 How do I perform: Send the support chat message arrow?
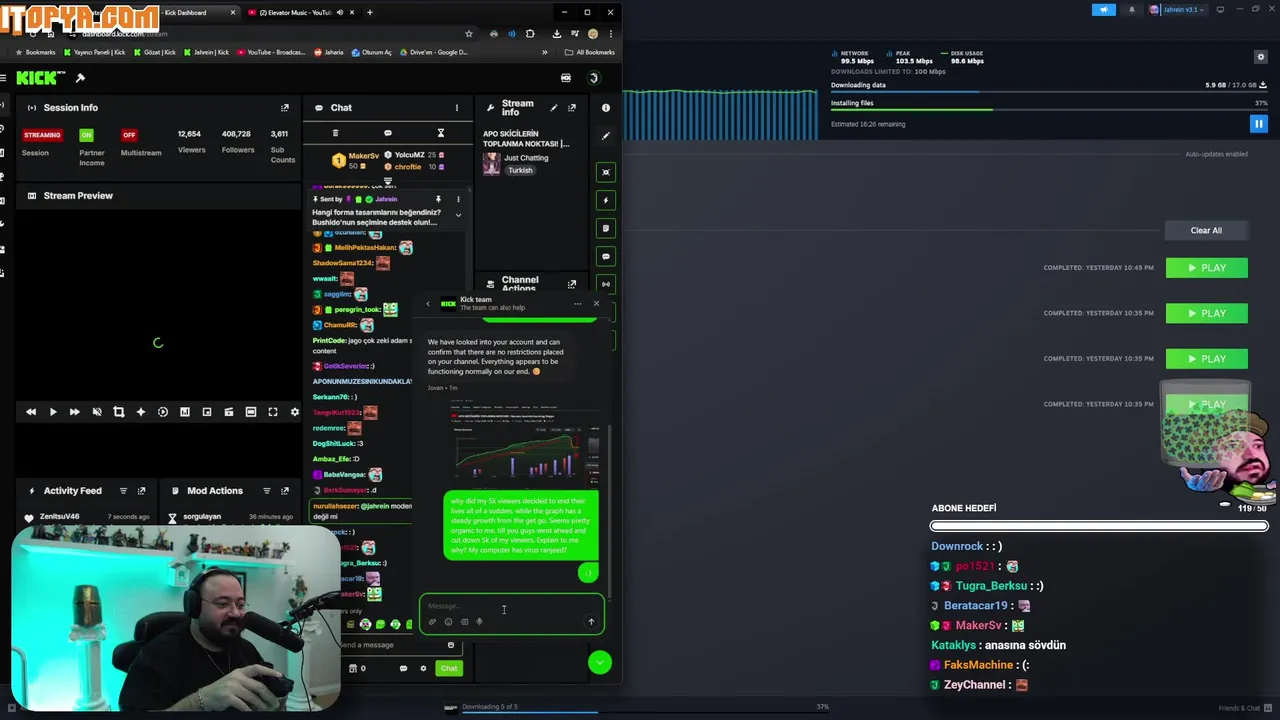(x=591, y=622)
